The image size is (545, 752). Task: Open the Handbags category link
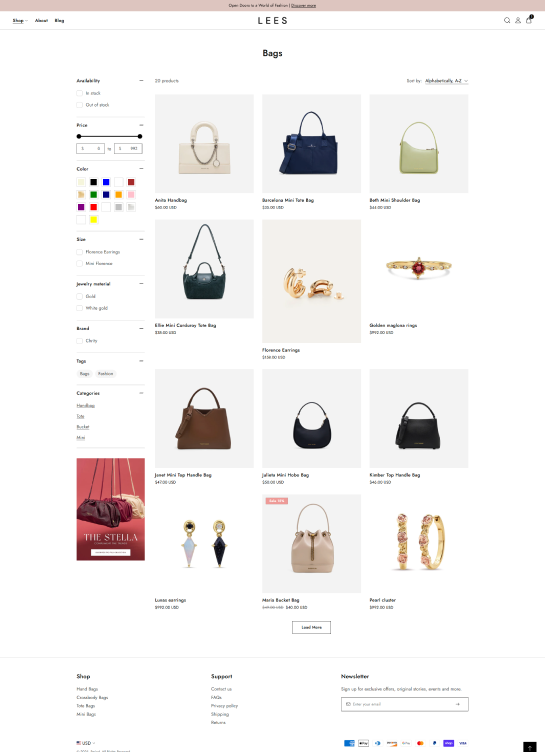(x=86, y=406)
